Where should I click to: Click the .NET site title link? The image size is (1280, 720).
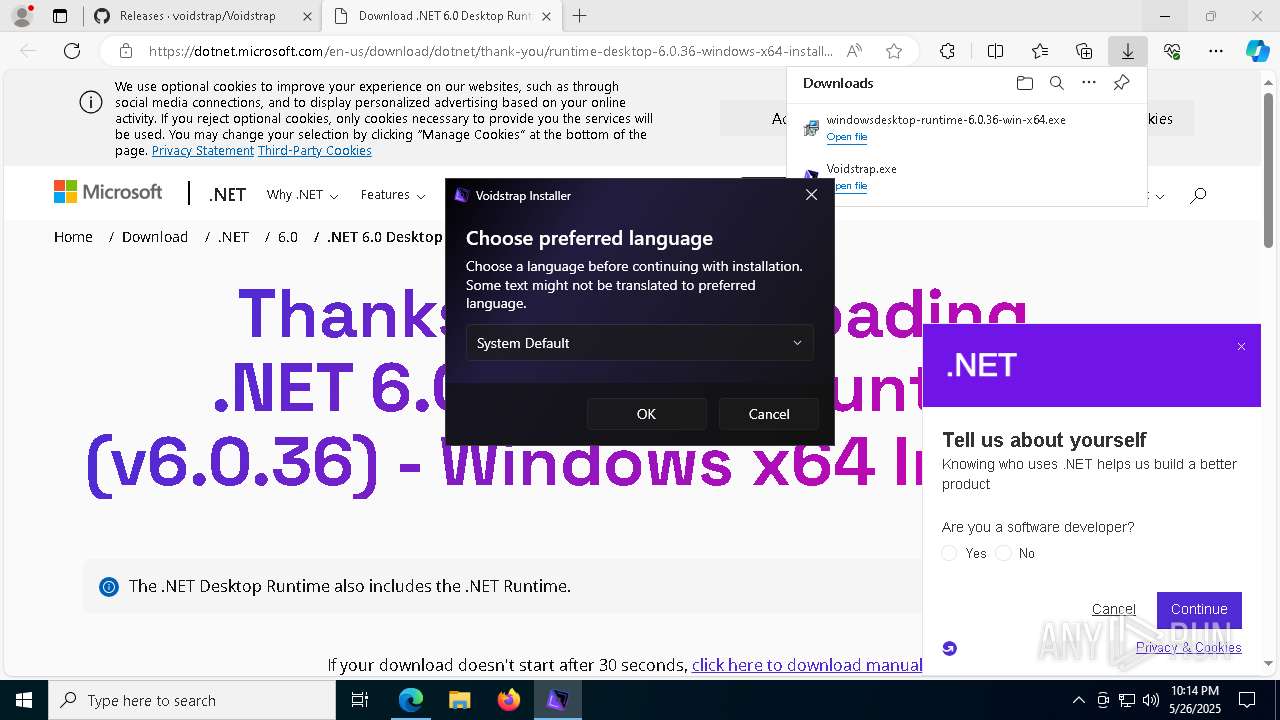(227, 195)
